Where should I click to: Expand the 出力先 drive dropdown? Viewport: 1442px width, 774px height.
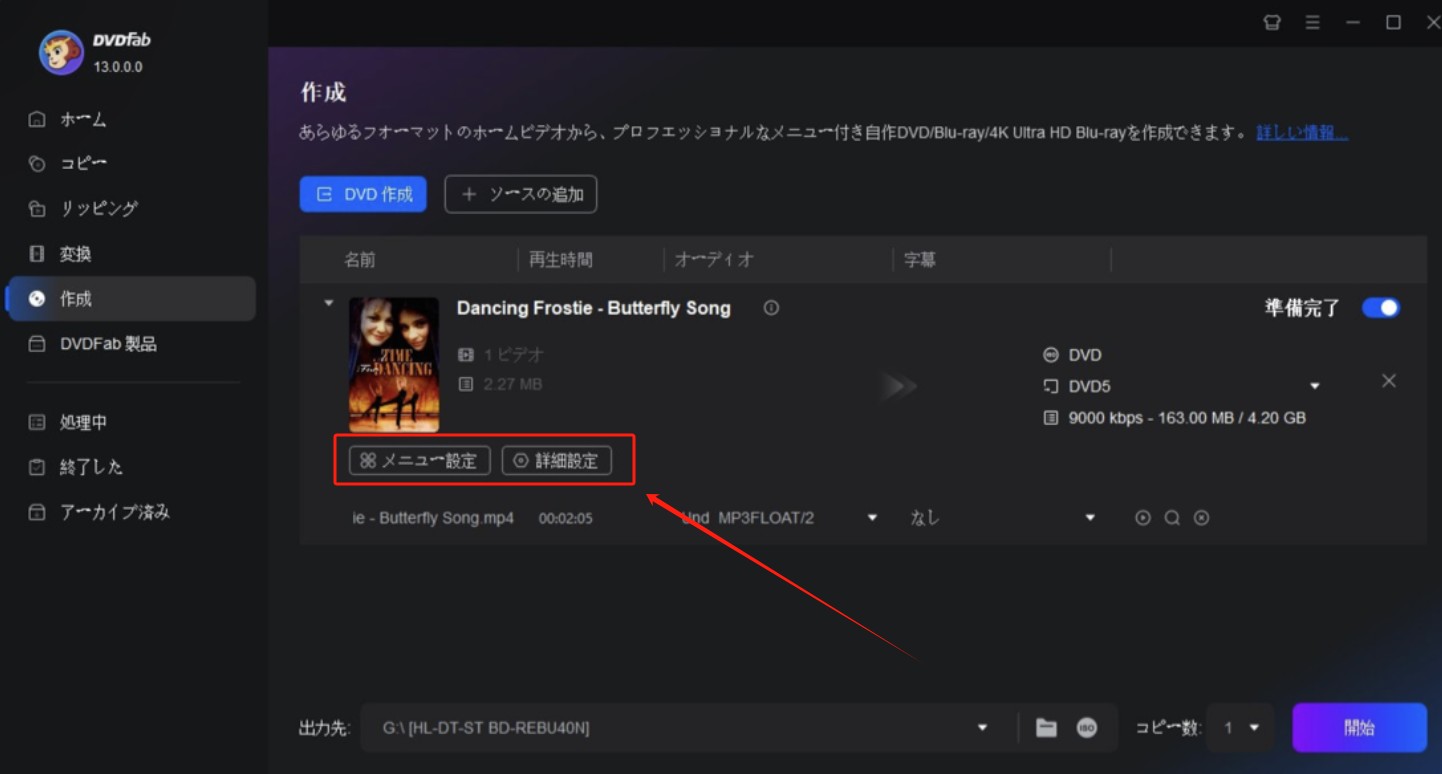(x=982, y=728)
